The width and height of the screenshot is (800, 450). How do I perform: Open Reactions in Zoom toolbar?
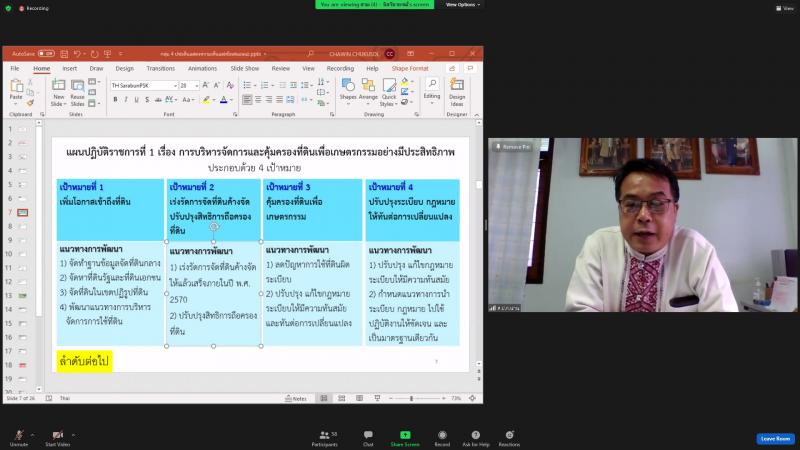tap(509, 438)
